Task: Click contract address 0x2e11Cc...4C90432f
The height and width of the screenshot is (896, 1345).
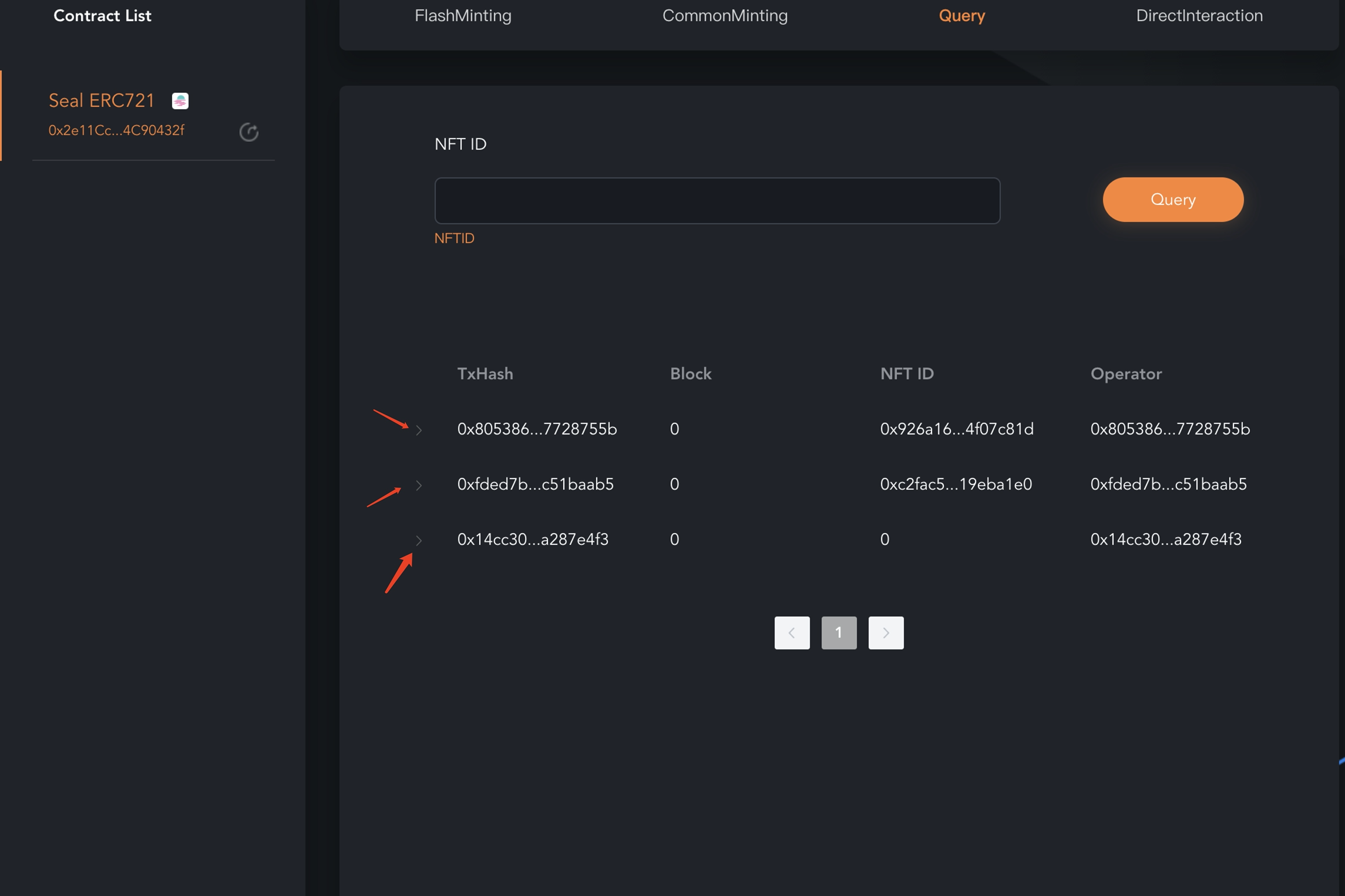Action: 116,130
